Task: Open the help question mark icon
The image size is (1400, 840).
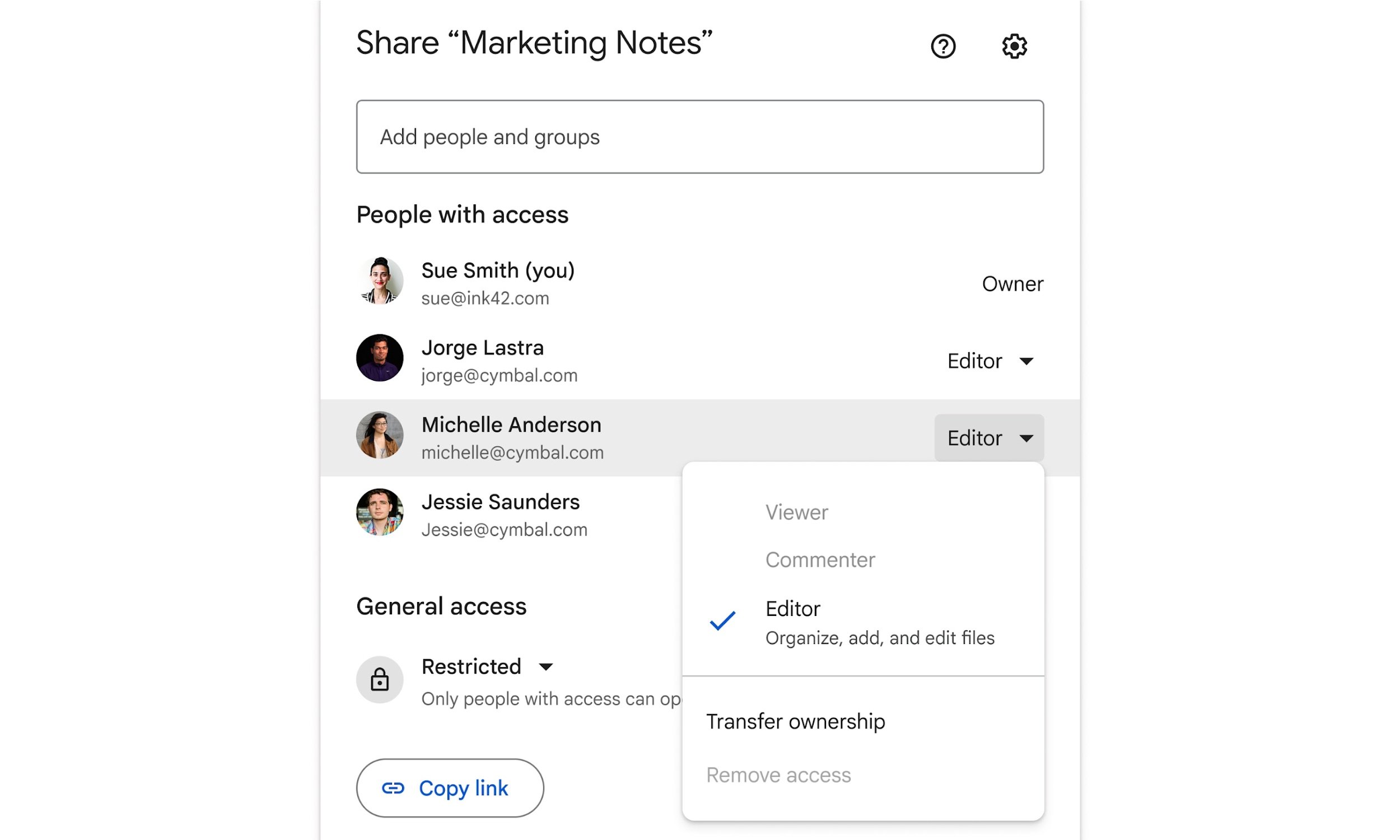Action: tap(943, 46)
